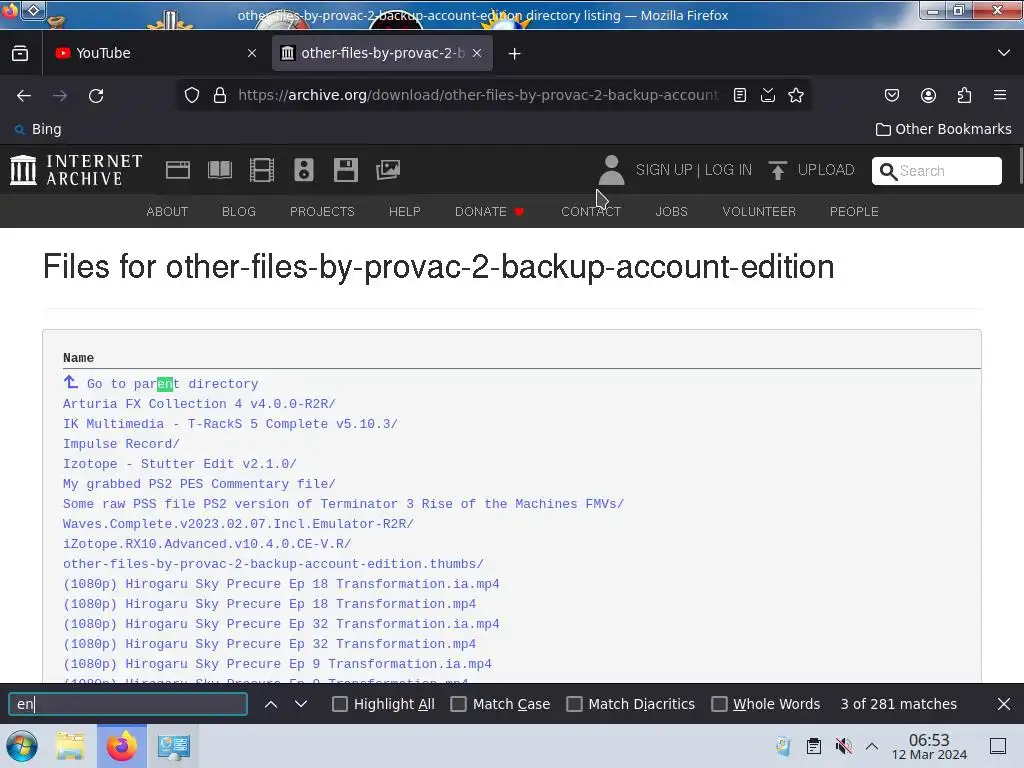The image size is (1024, 768).
Task: Click the Bing bookmark
Action: pyautogui.click(x=38, y=129)
